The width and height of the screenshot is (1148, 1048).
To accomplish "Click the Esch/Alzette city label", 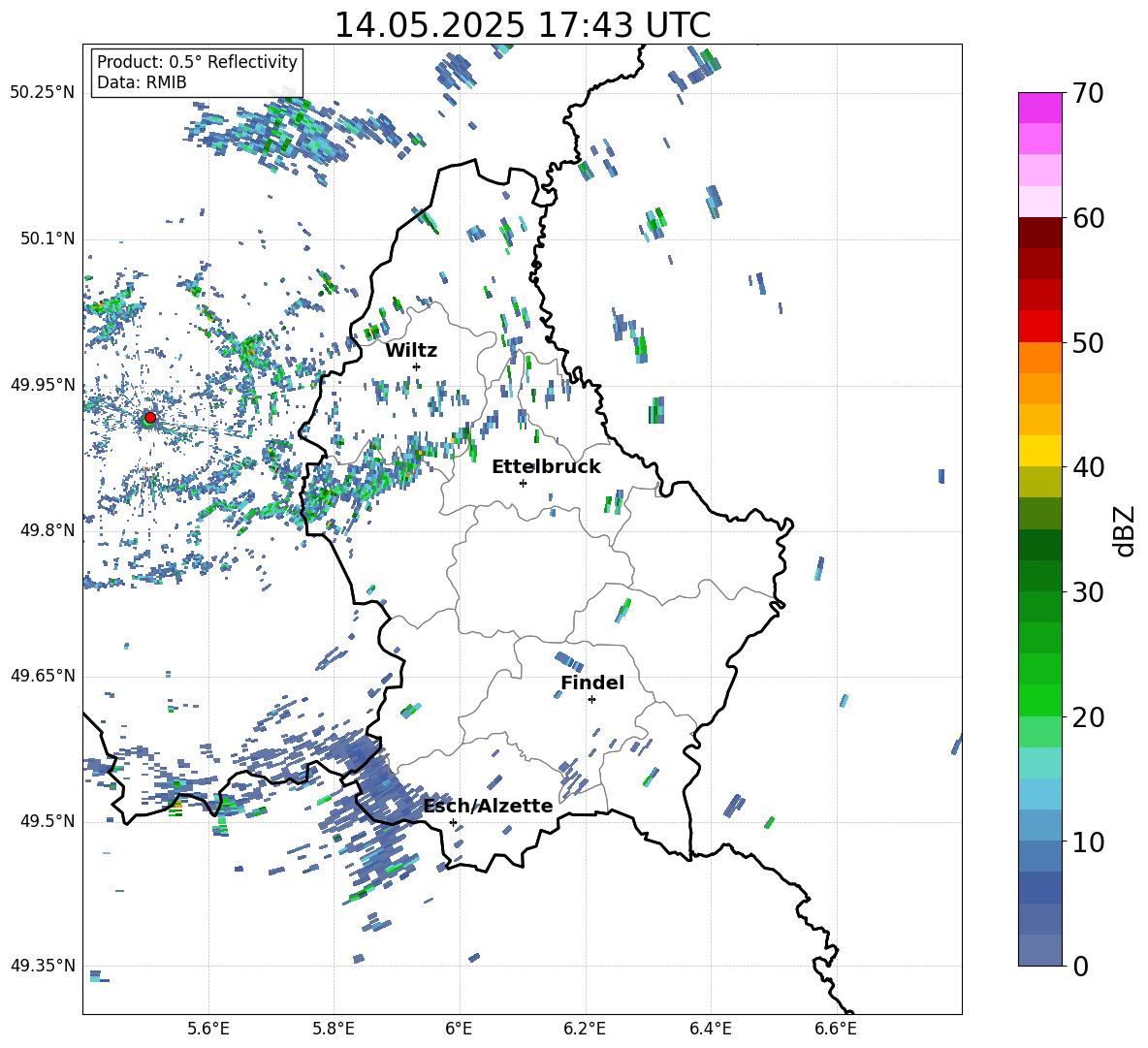I will point(488,806).
